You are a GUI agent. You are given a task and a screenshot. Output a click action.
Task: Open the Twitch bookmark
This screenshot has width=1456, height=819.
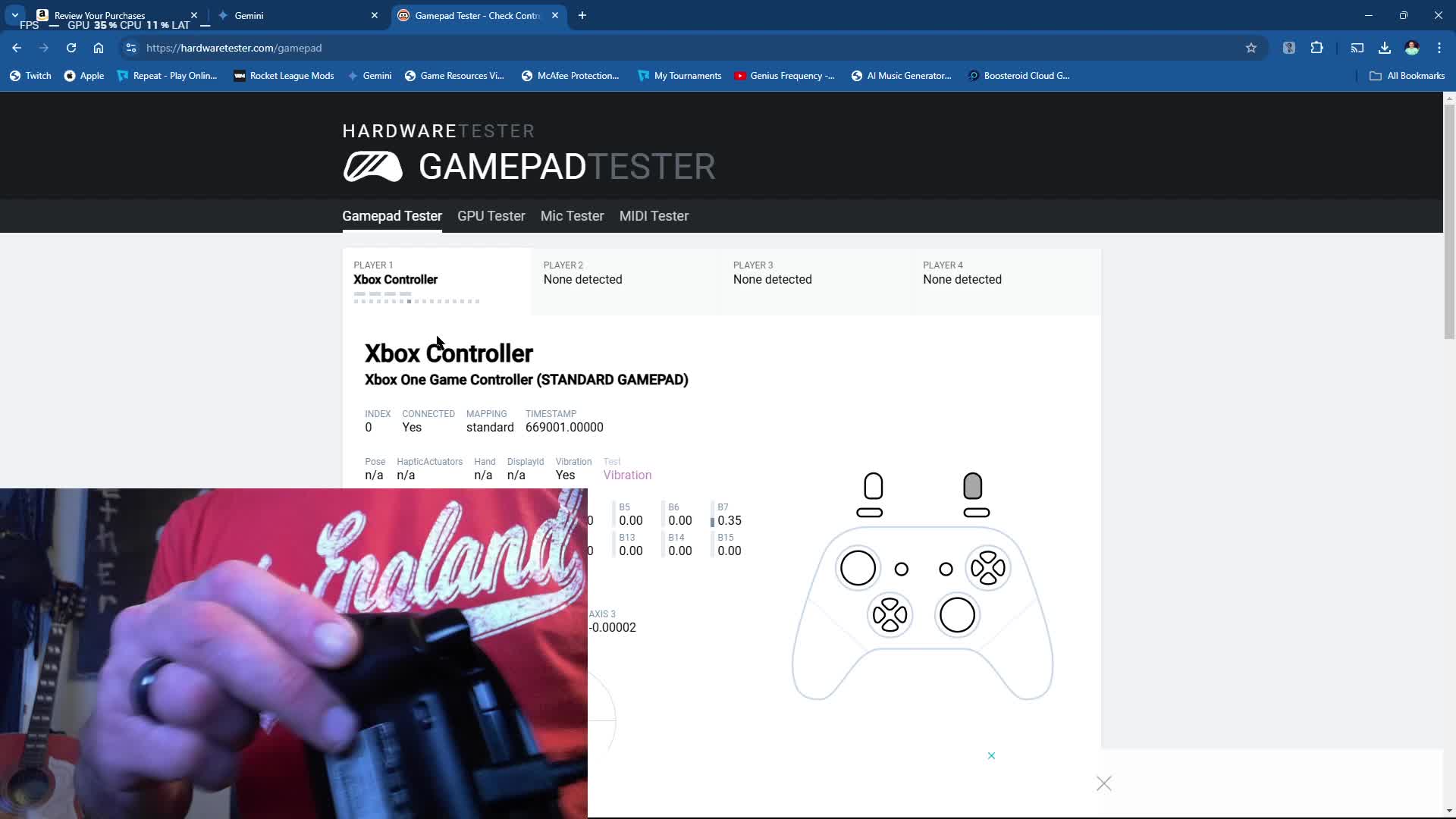coord(30,76)
